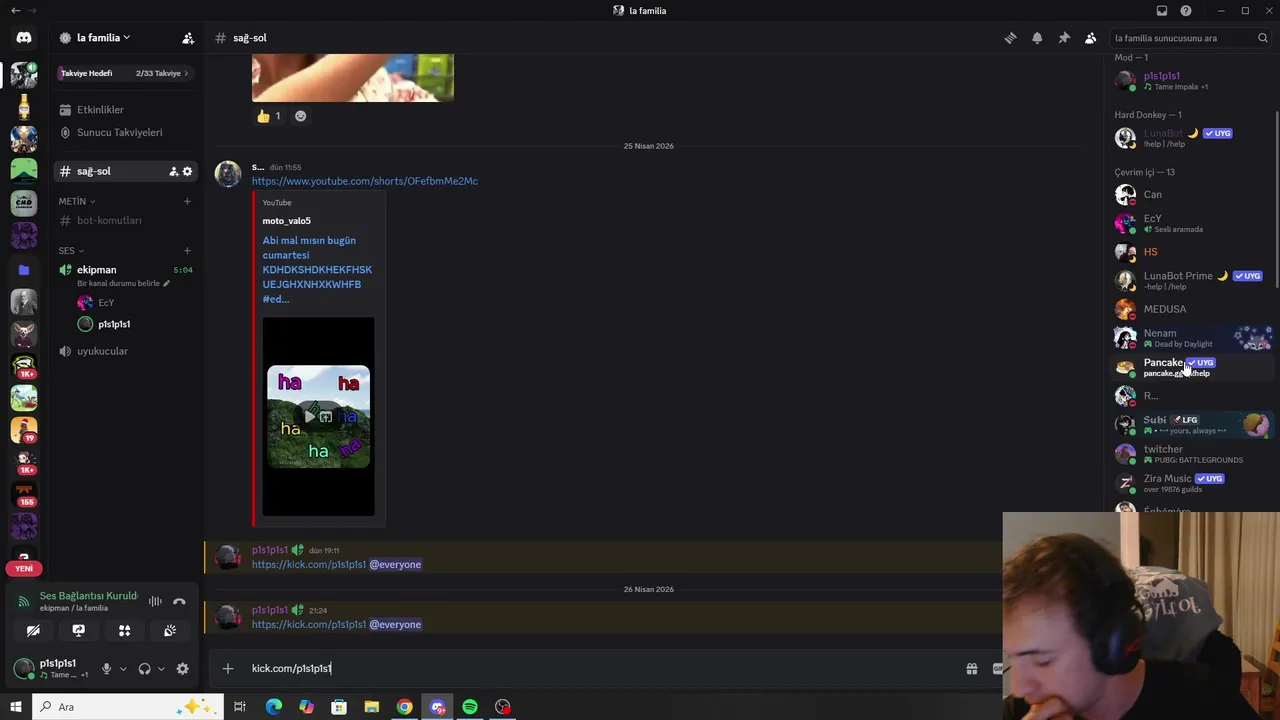Set voice channel status pencil text
1280x720 pixels.
point(123,283)
